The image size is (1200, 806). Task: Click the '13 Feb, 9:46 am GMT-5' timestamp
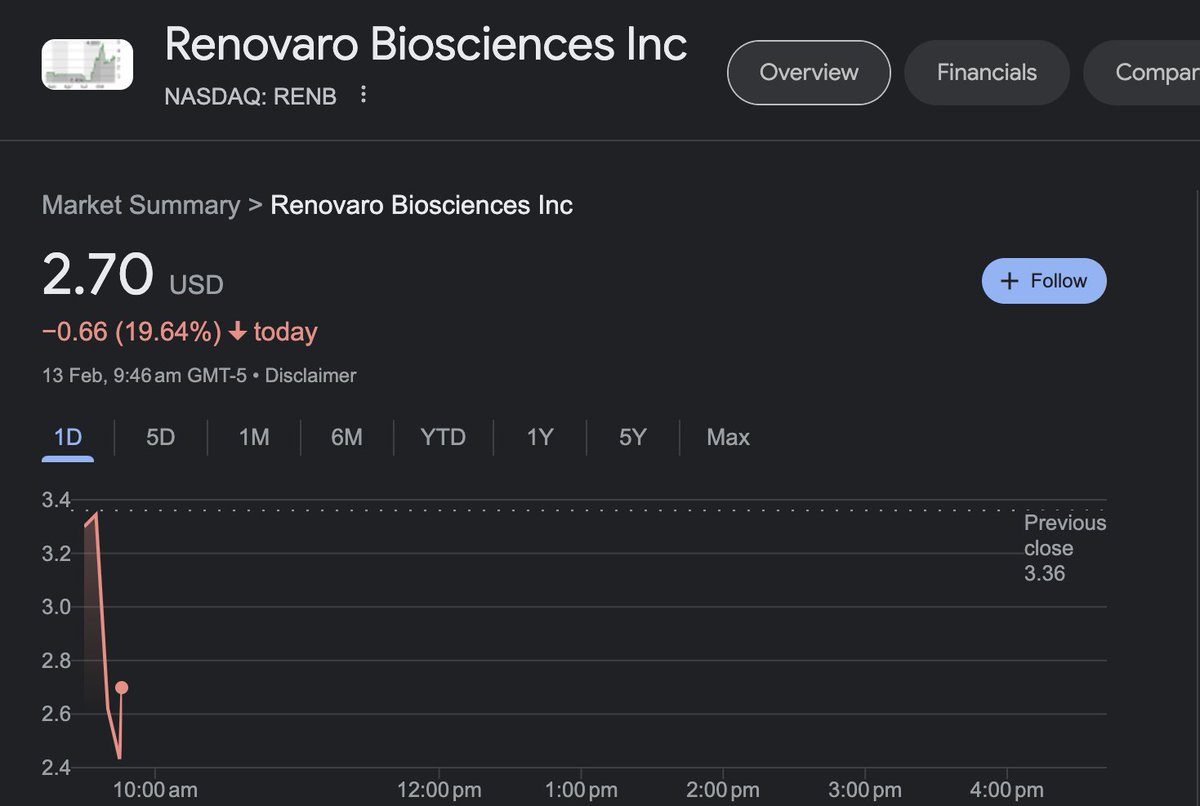coord(144,376)
